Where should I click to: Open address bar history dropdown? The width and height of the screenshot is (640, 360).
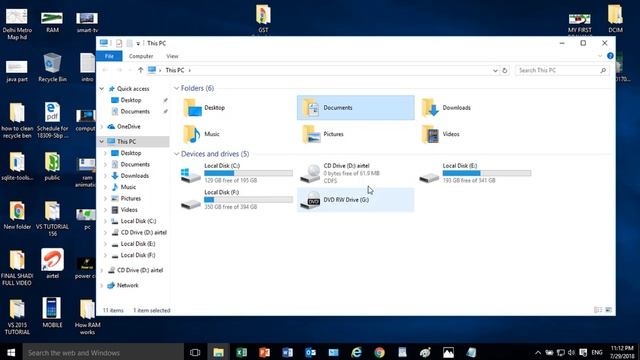pyautogui.click(x=495, y=70)
